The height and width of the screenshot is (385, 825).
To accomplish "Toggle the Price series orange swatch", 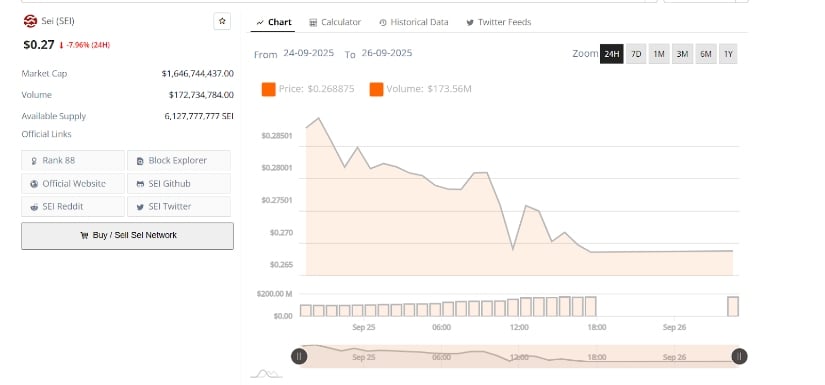I will point(268,89).
